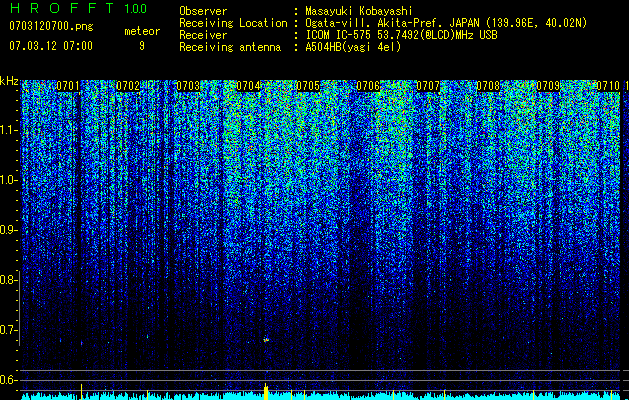Select the file name 0703120700.png
This screenshot has height=400, width=629.
[51, 26]
